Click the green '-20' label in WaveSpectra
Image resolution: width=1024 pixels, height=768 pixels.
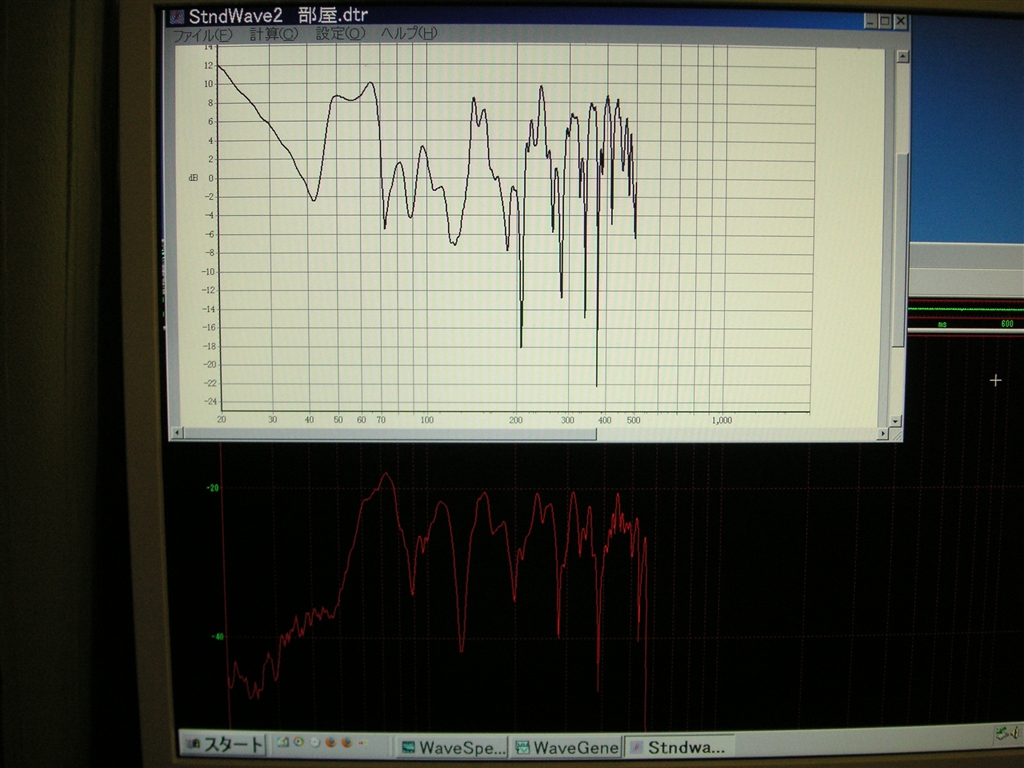[212, 488]
